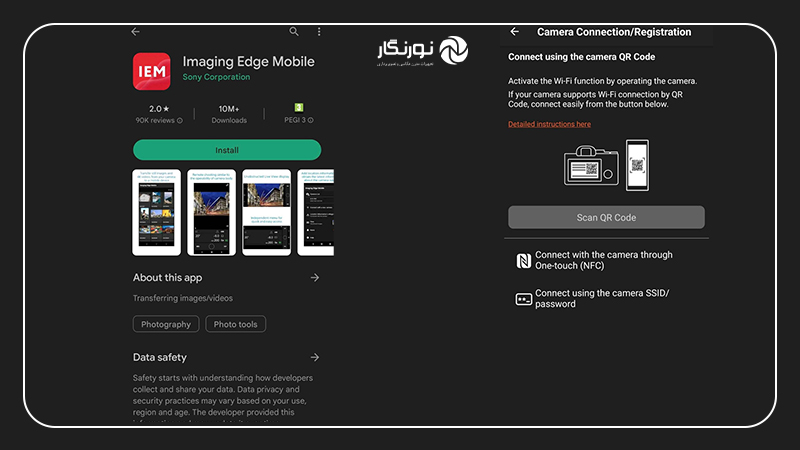Image resolution: width=800 pixels, height=450 pixels.
Task: Tap the red IEM app icon
Action: coord(152,71)
